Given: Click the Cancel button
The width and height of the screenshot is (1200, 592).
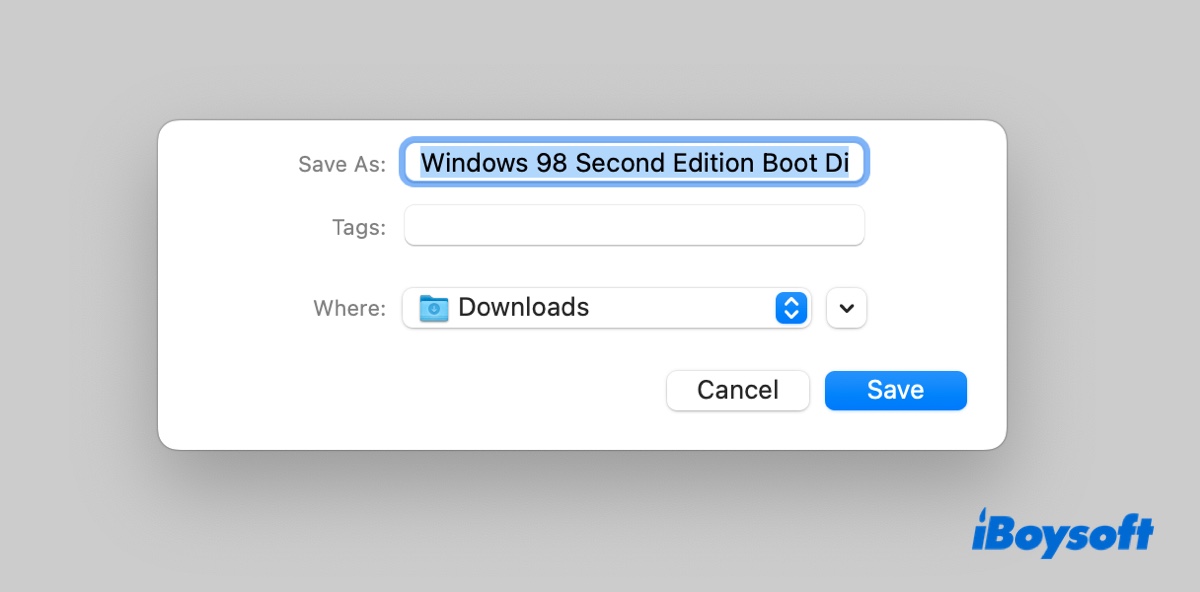Looking at the screenshot, I should (x=737, y=390).
